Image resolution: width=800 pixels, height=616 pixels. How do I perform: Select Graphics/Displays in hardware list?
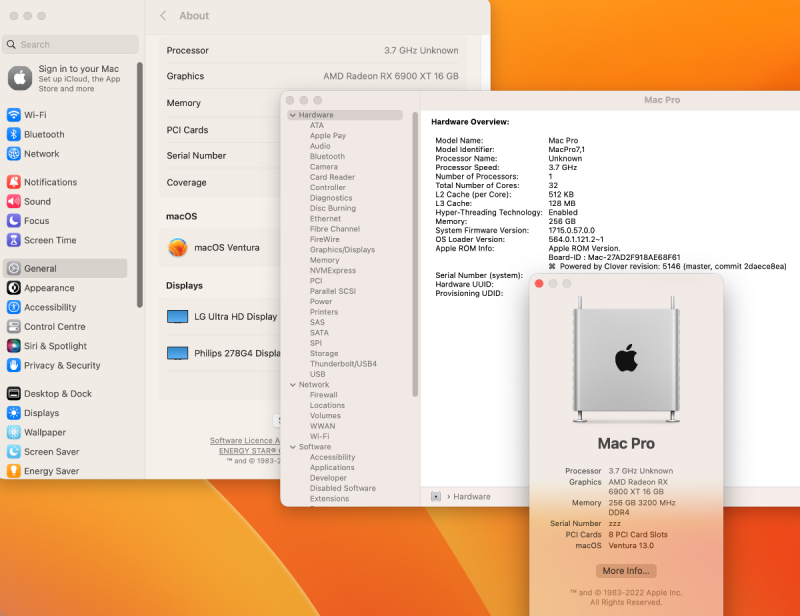[342, 250]
